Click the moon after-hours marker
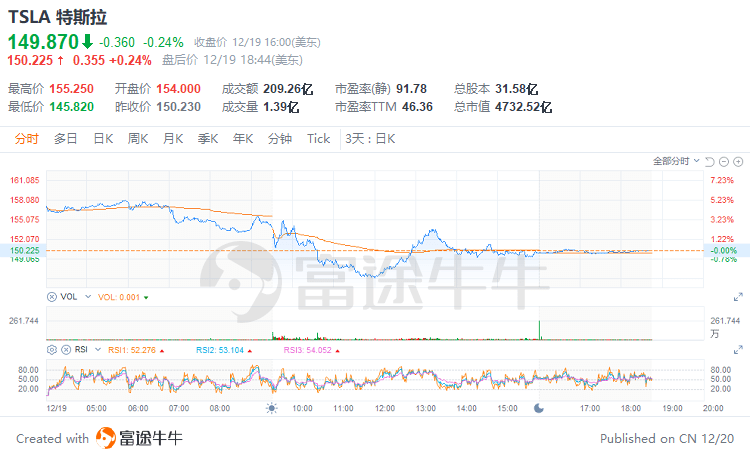 tap(539, 408)
